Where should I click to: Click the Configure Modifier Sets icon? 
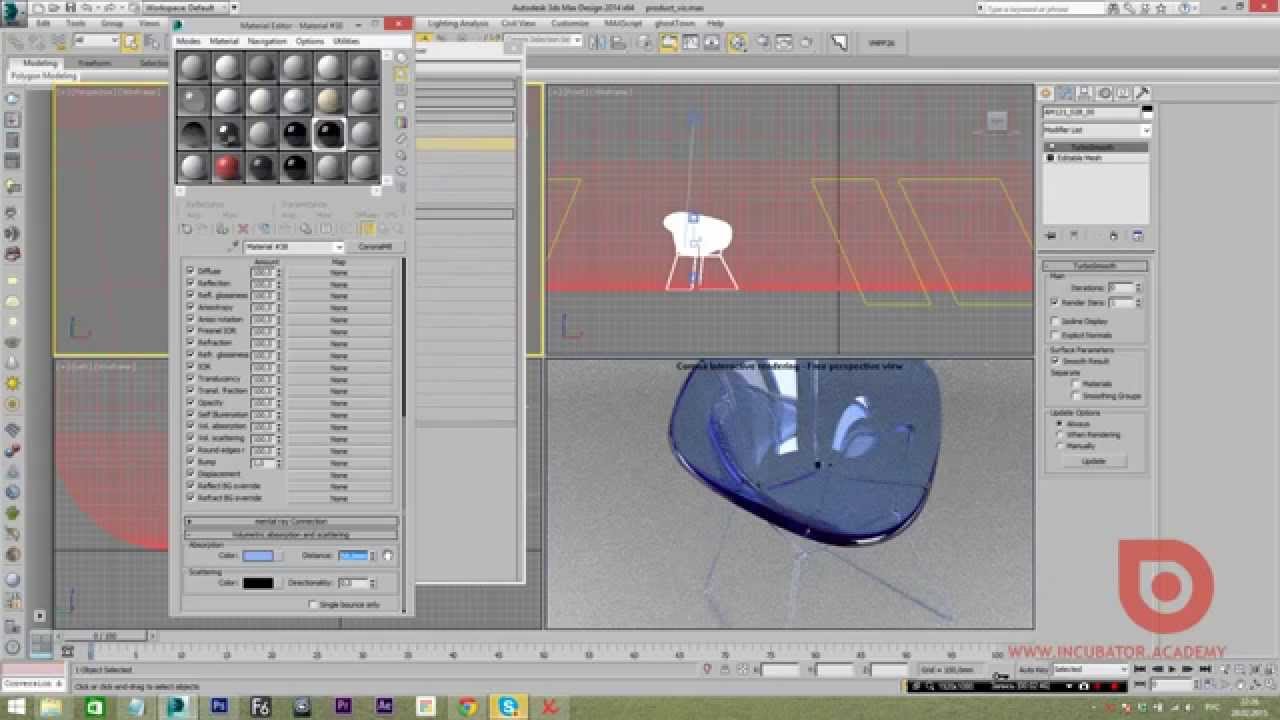[1137, 236]
